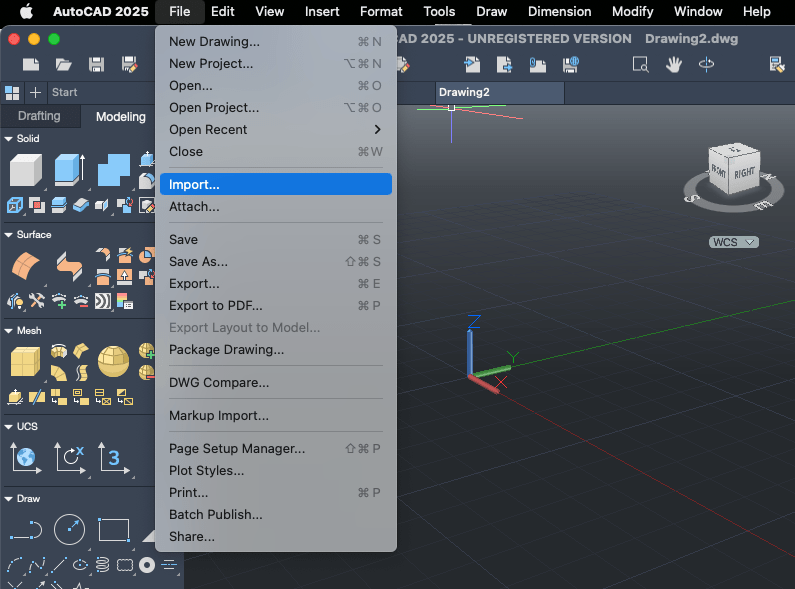Activate the Pan hand tool
The image size is (795, 589).
pyautogui.click(x=674, y=64)
